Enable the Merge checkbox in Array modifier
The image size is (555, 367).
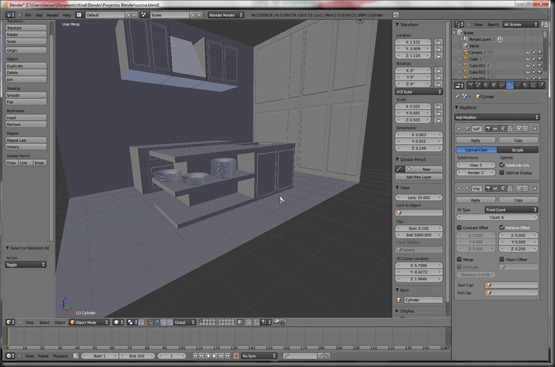pos(459,259)
